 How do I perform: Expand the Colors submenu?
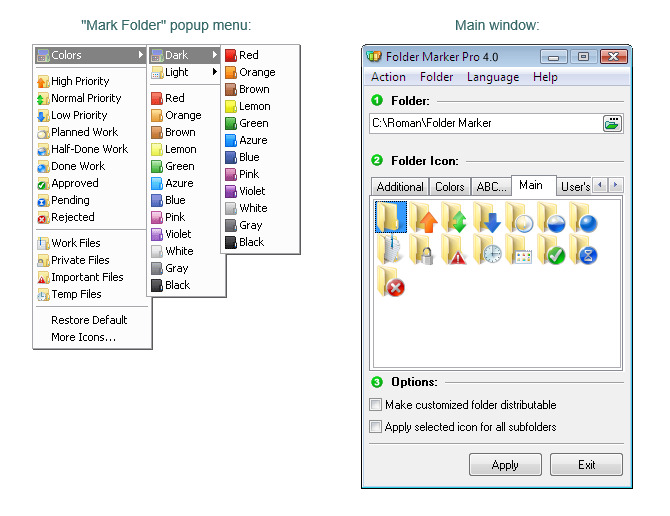[91, 55]
